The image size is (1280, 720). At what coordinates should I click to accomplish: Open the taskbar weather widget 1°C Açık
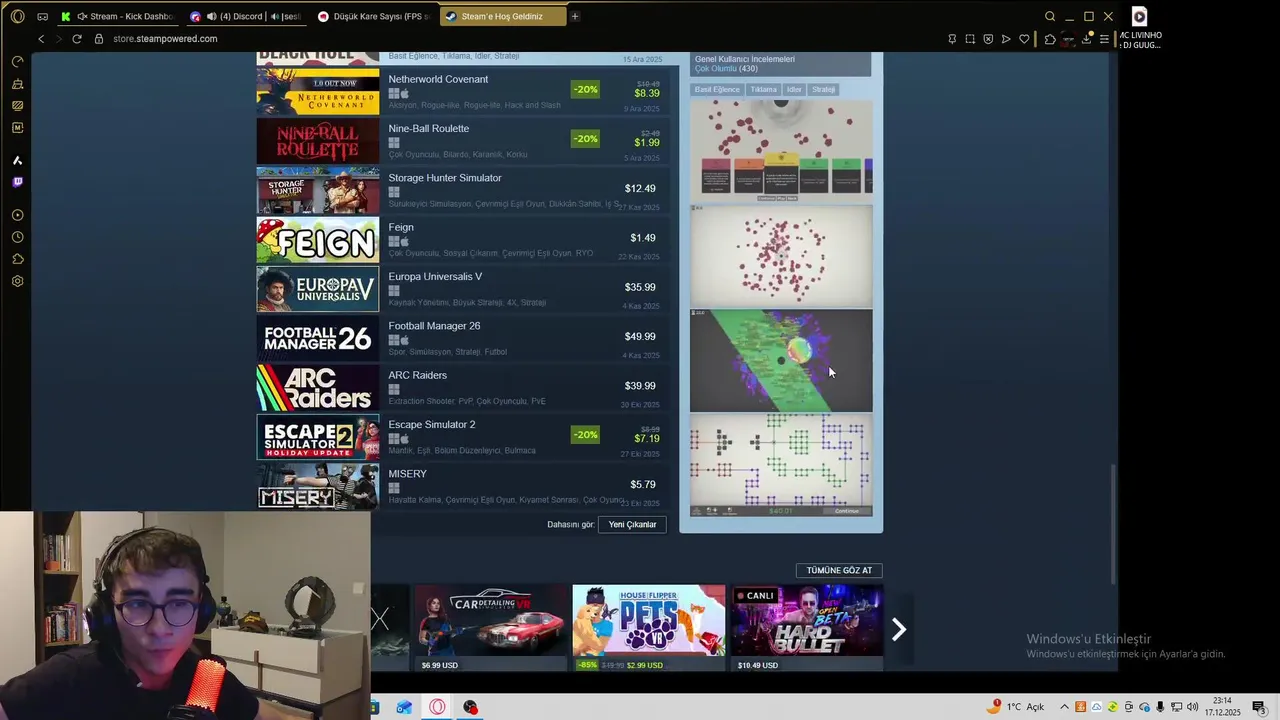click(x=1015, y=707)
